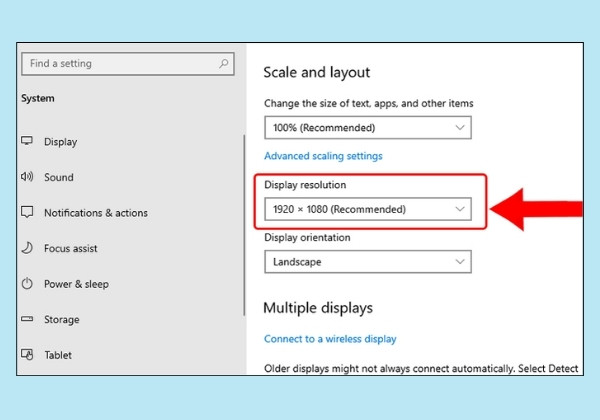This screenshot has width=600, height=420.
Task: Focus the Find a setting search field
Action: click(128, 63)
